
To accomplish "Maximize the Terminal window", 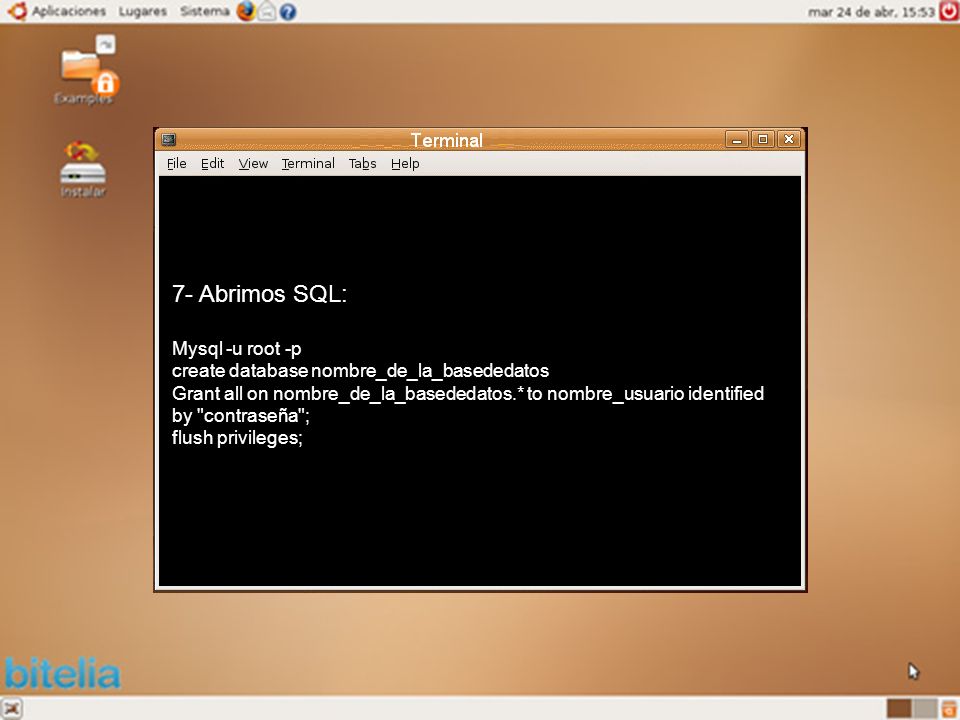I will click(763, 140).
